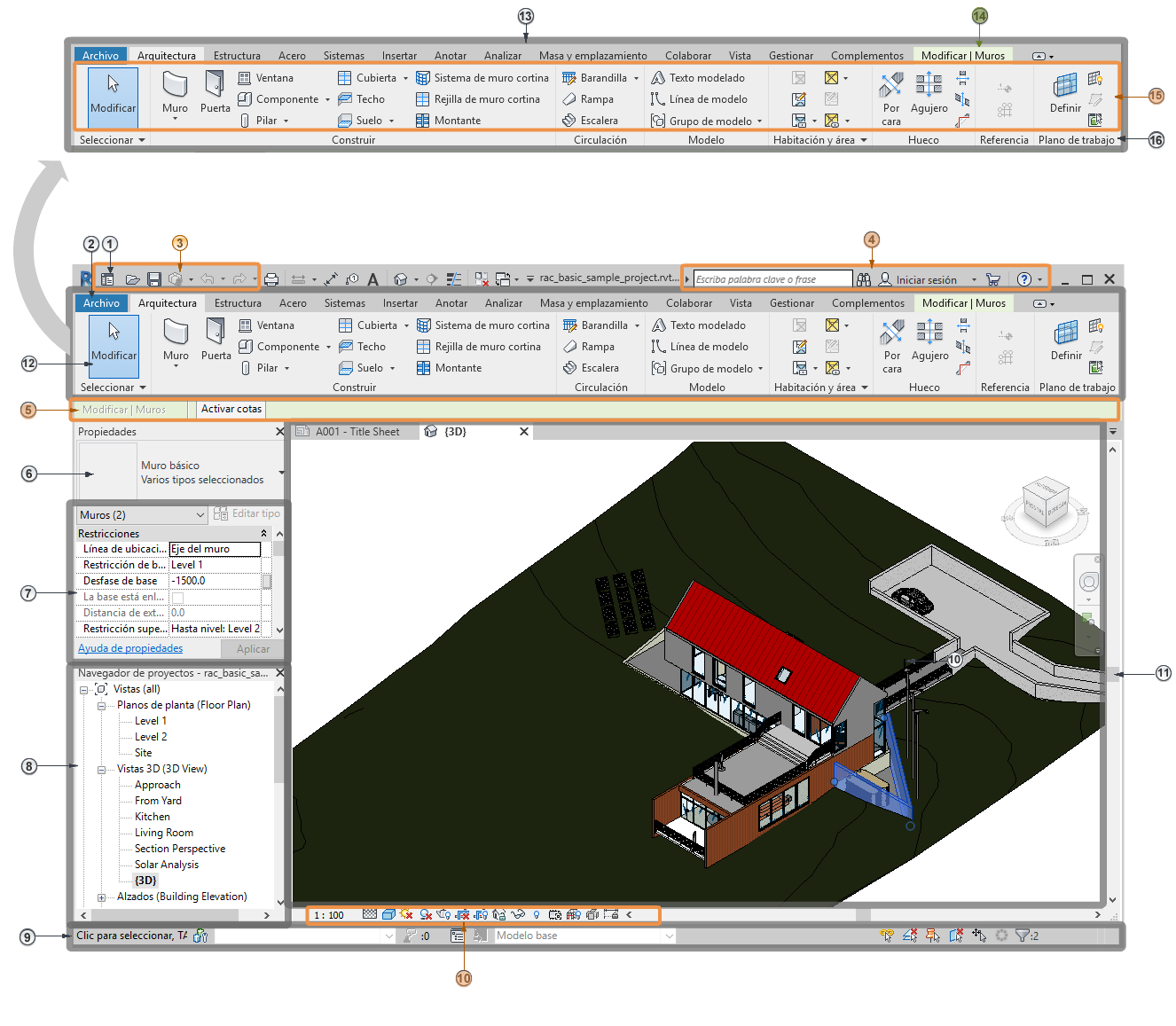This screenshot has height=1026, width=1176.
Task: Toggle Select Elements by Face in status bar
Action: pos(956,936)
